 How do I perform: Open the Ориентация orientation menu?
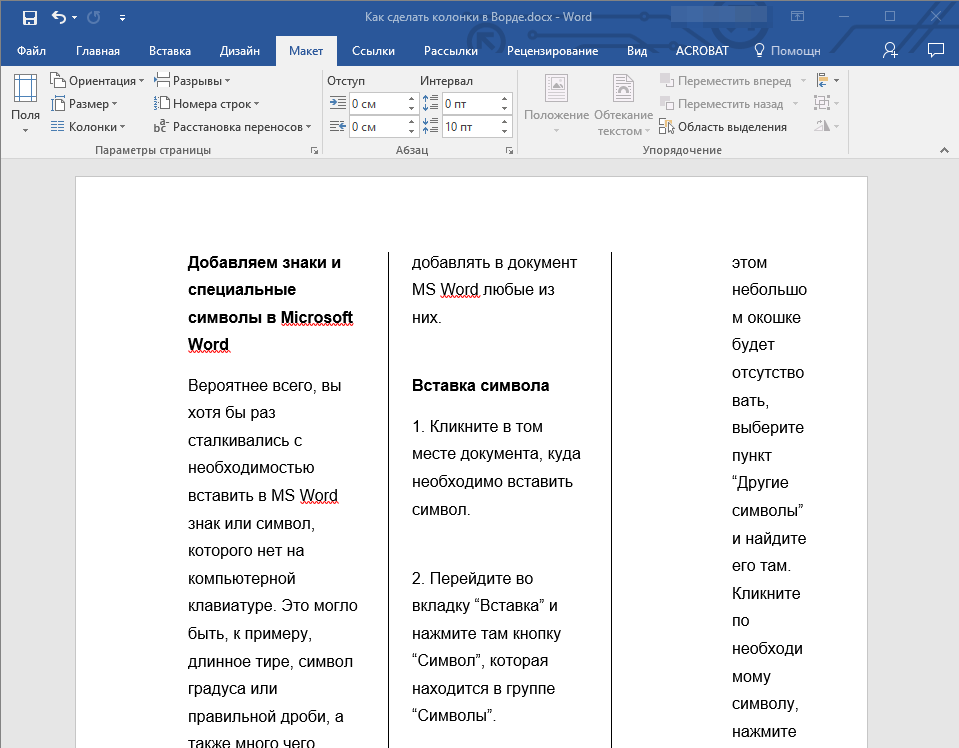tap(97, 81)
